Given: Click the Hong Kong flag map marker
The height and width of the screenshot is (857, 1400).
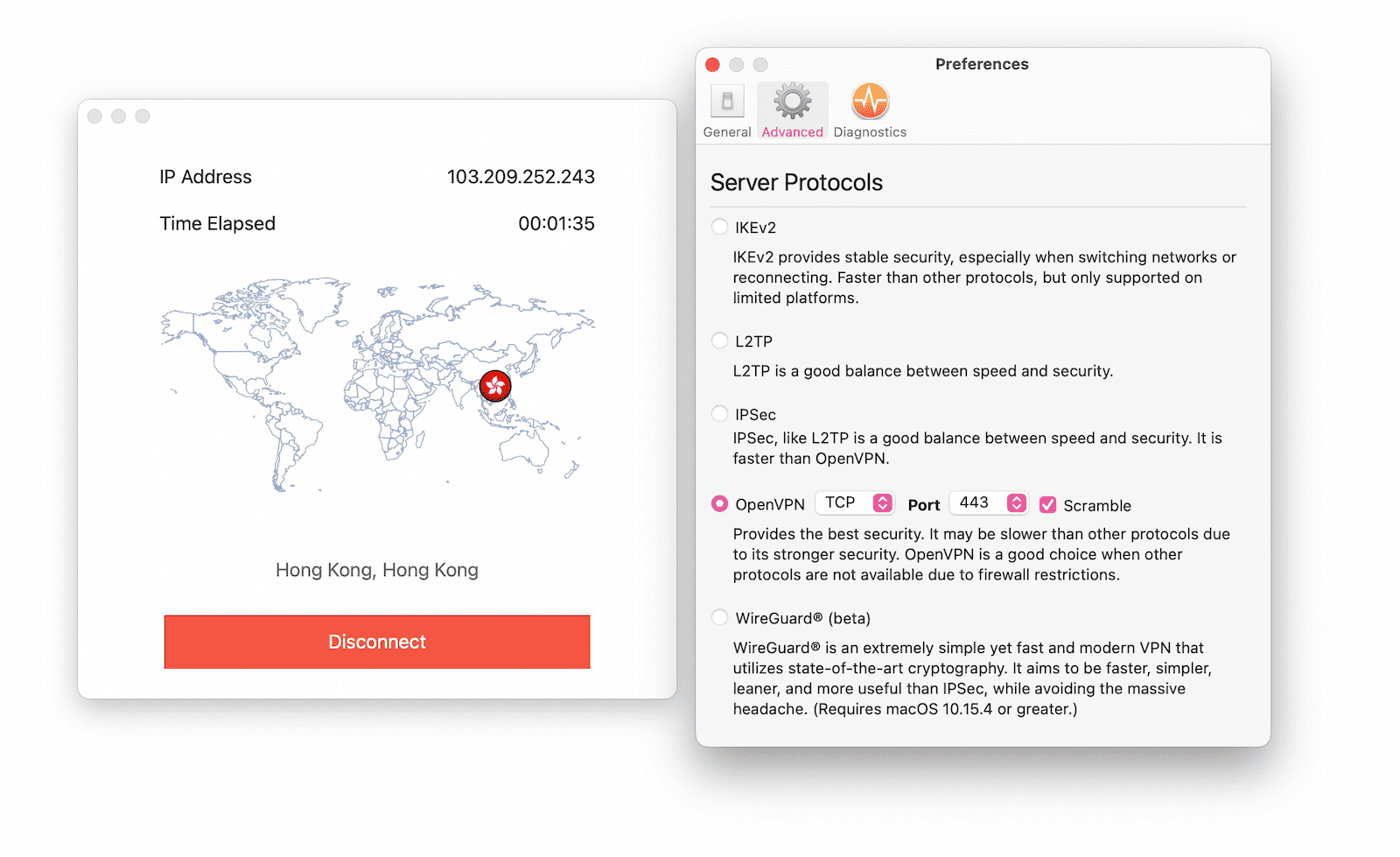Looking at the screenshot, I should pyautogui.click(x=495, y=384).
